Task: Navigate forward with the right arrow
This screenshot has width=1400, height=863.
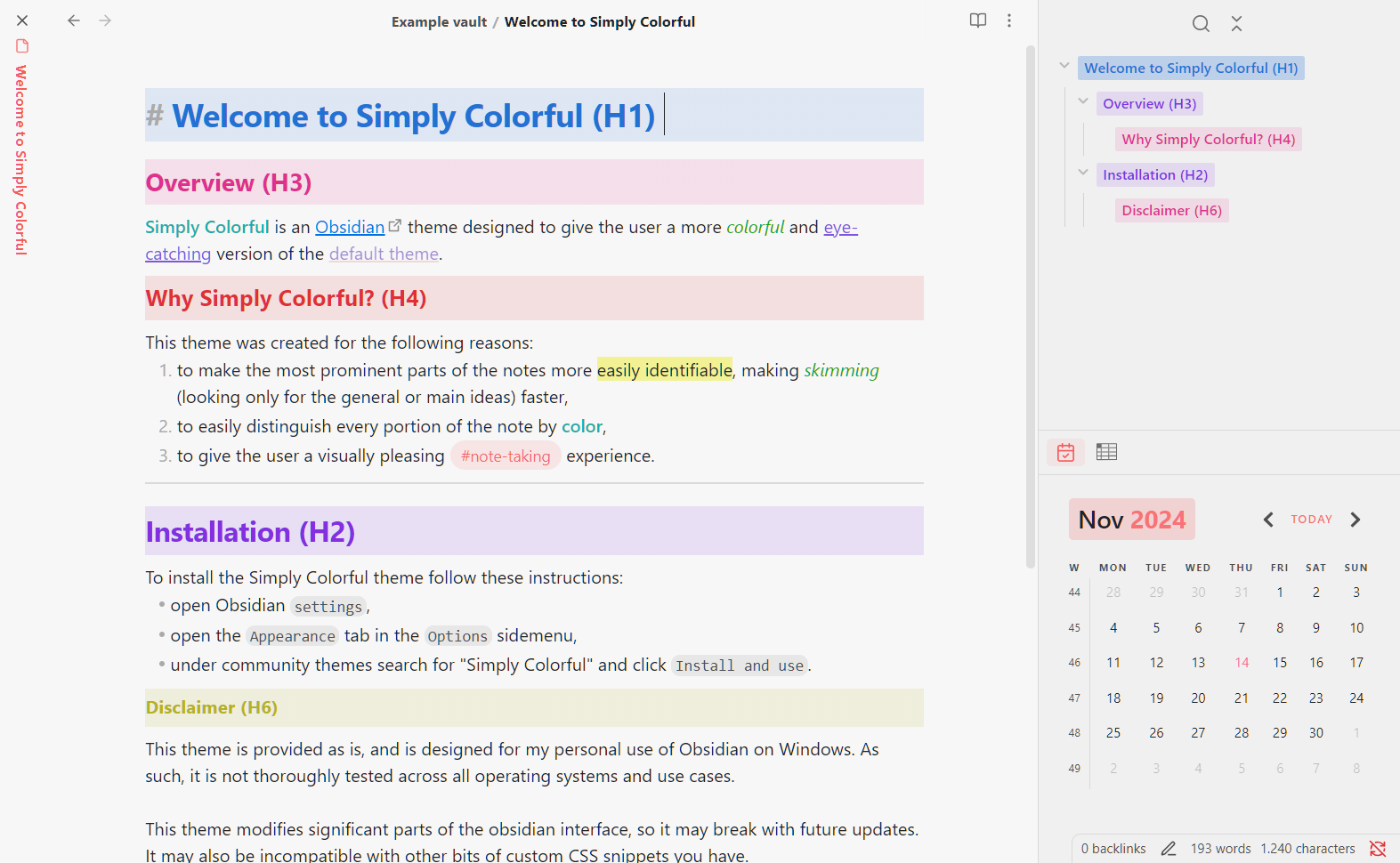Action: [x=105, y=20]
